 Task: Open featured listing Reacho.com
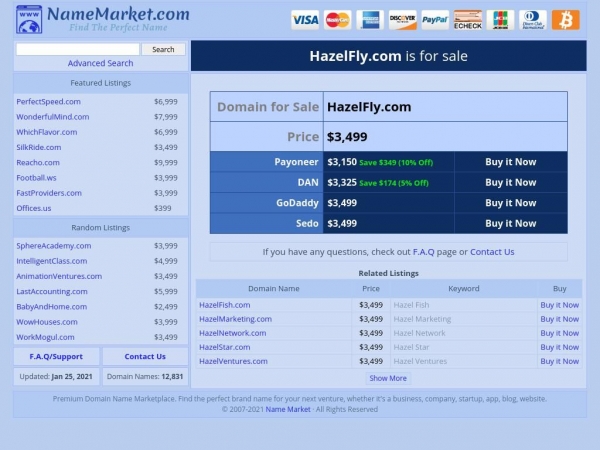(38, 163)
